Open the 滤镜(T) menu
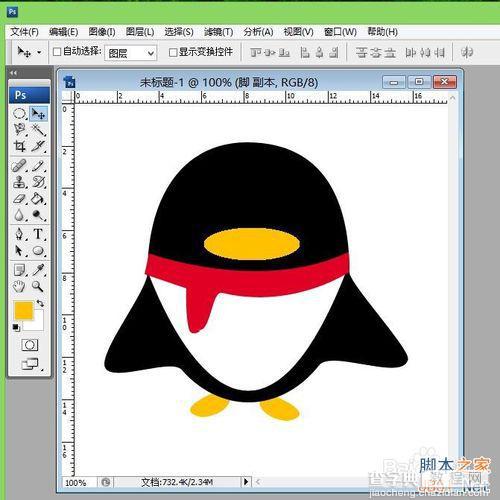This screenshot has height=500, width=500. [219, 32]
